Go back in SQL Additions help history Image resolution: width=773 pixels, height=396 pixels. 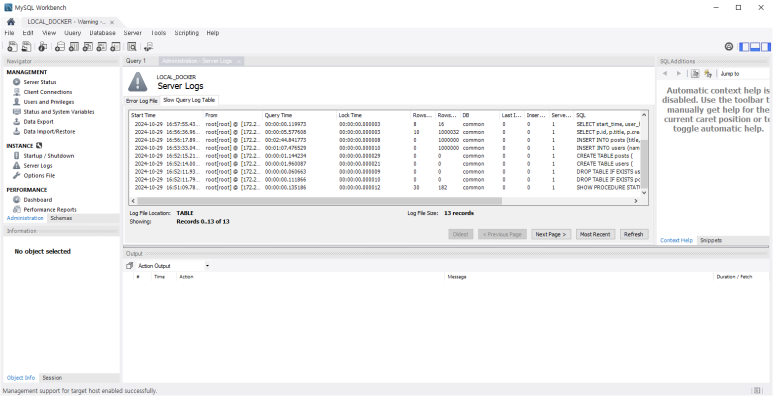pyautogui.click(x=665, y=73)
